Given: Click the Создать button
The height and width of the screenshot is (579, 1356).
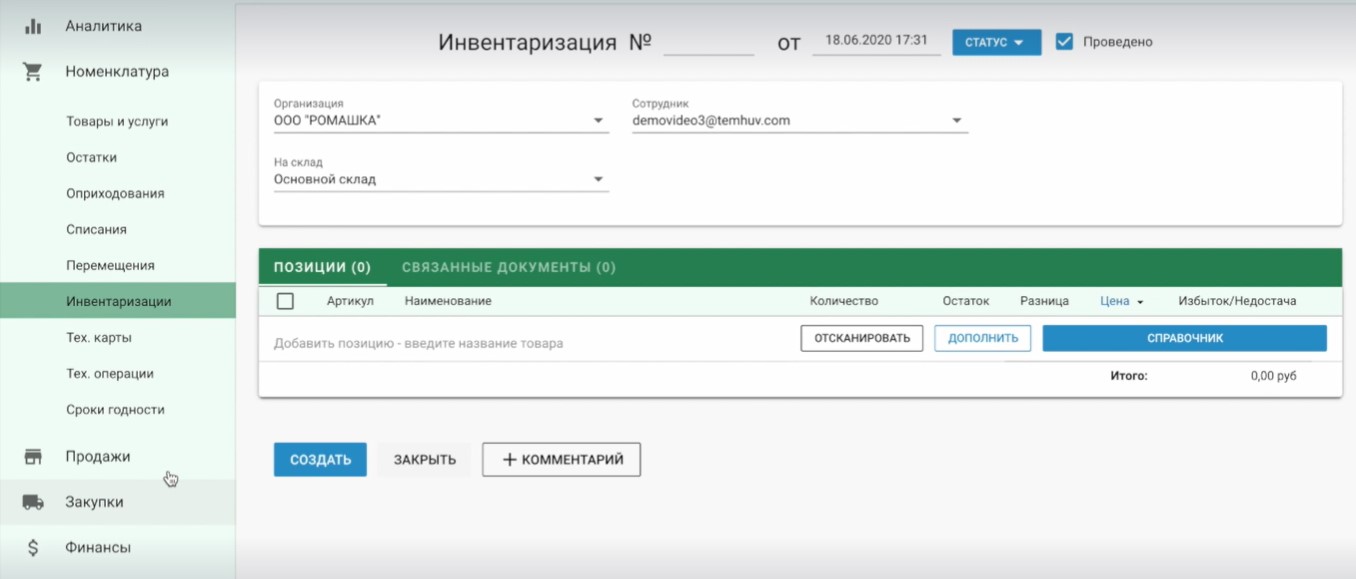Looking at the screenshot, I should click(x=320, y=460).
